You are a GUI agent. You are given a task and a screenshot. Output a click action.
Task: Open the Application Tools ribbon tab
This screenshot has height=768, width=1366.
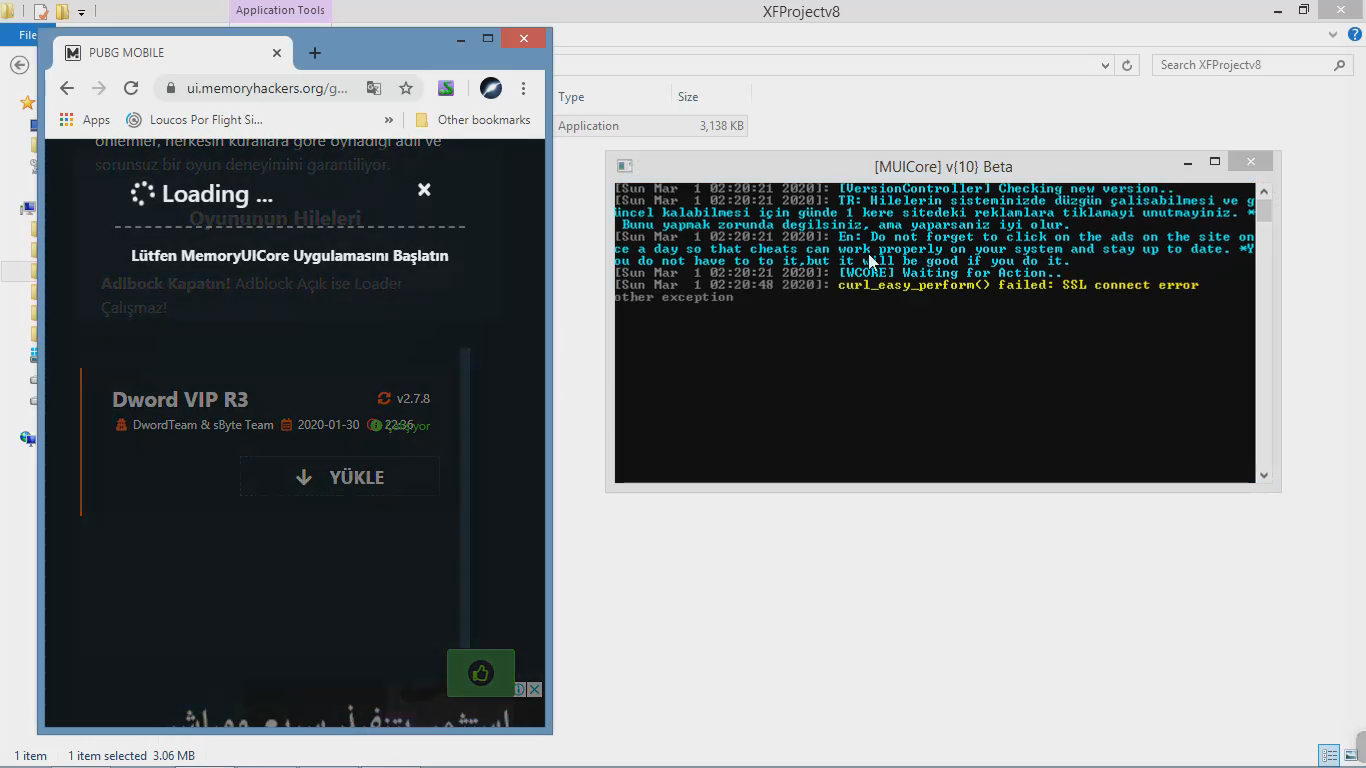pos(280,10)
